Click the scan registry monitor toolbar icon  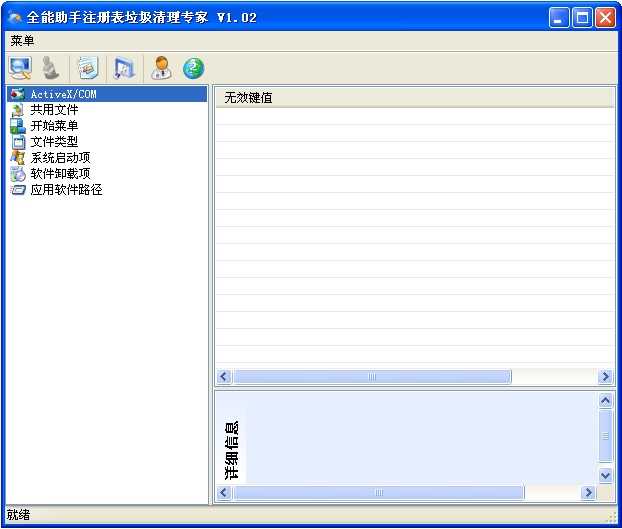[x=20, y=68]
